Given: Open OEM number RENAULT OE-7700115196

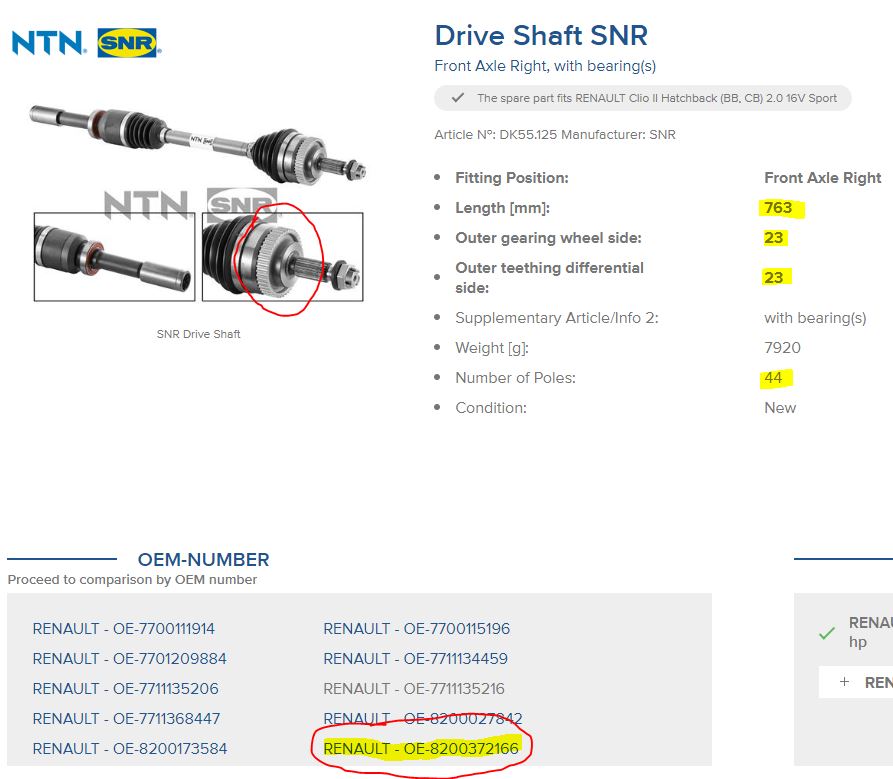Looking at the screenshot, I should click(x=417, y=629).
